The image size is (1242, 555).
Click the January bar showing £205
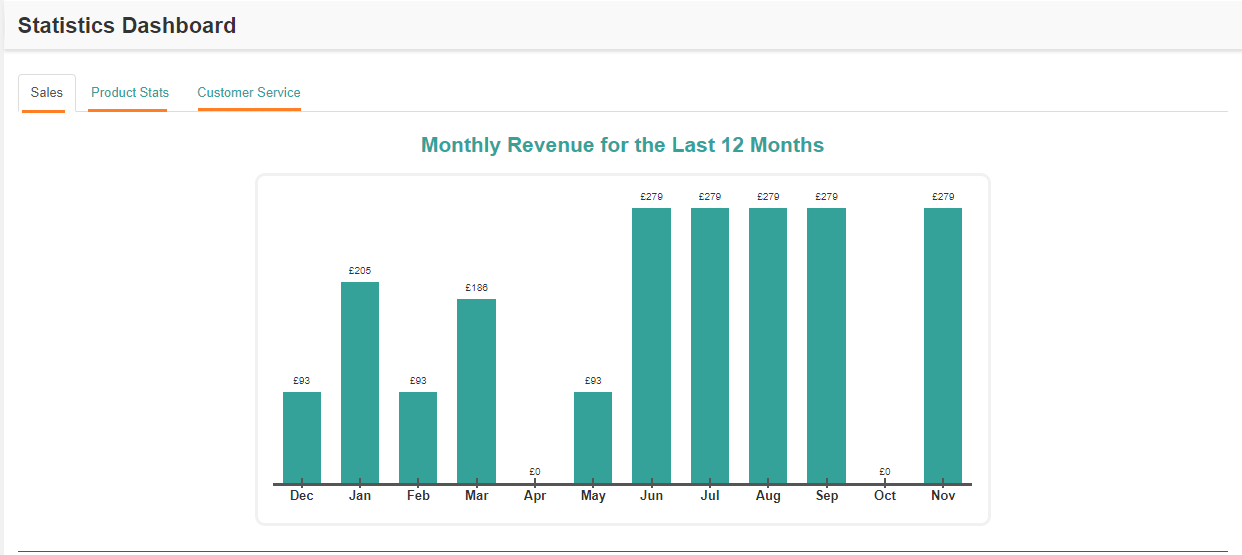[360, 383]
